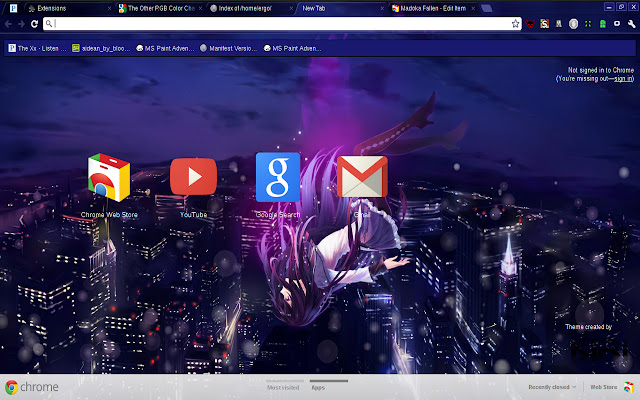
Task: Open the Chrome Web Store app
Action: pyautogui.click(x=109, y=178)
